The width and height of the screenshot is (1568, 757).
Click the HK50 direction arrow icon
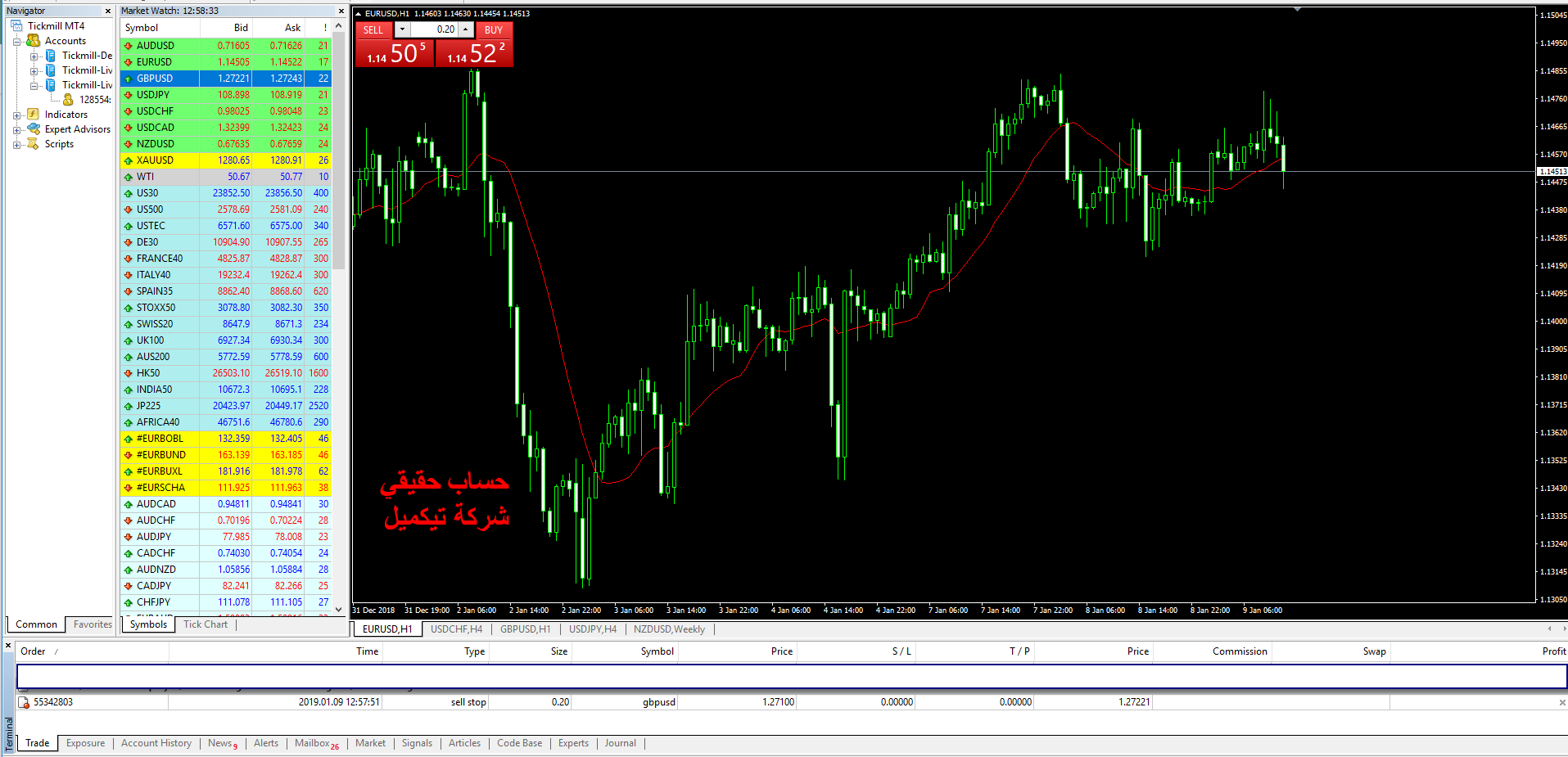click(128, 373)
